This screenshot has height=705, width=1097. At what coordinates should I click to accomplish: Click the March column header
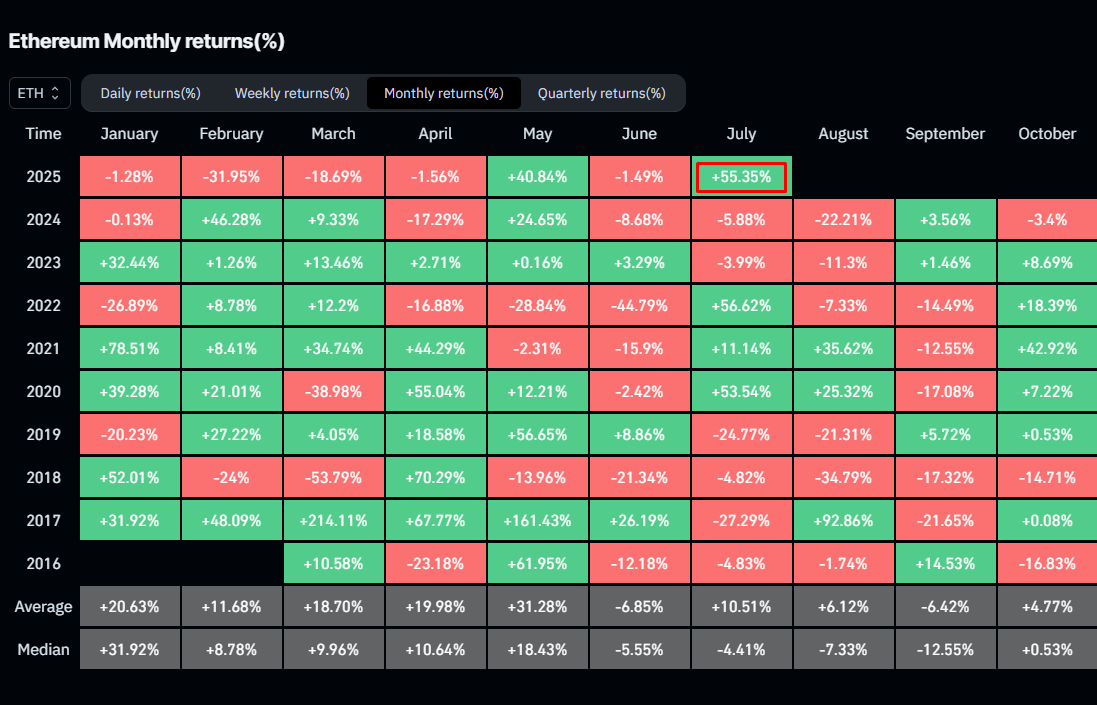click(333, 134)
